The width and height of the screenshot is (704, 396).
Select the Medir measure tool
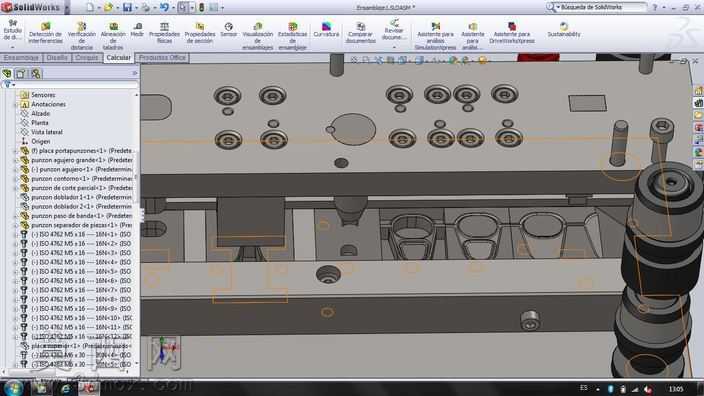(137, 30)
